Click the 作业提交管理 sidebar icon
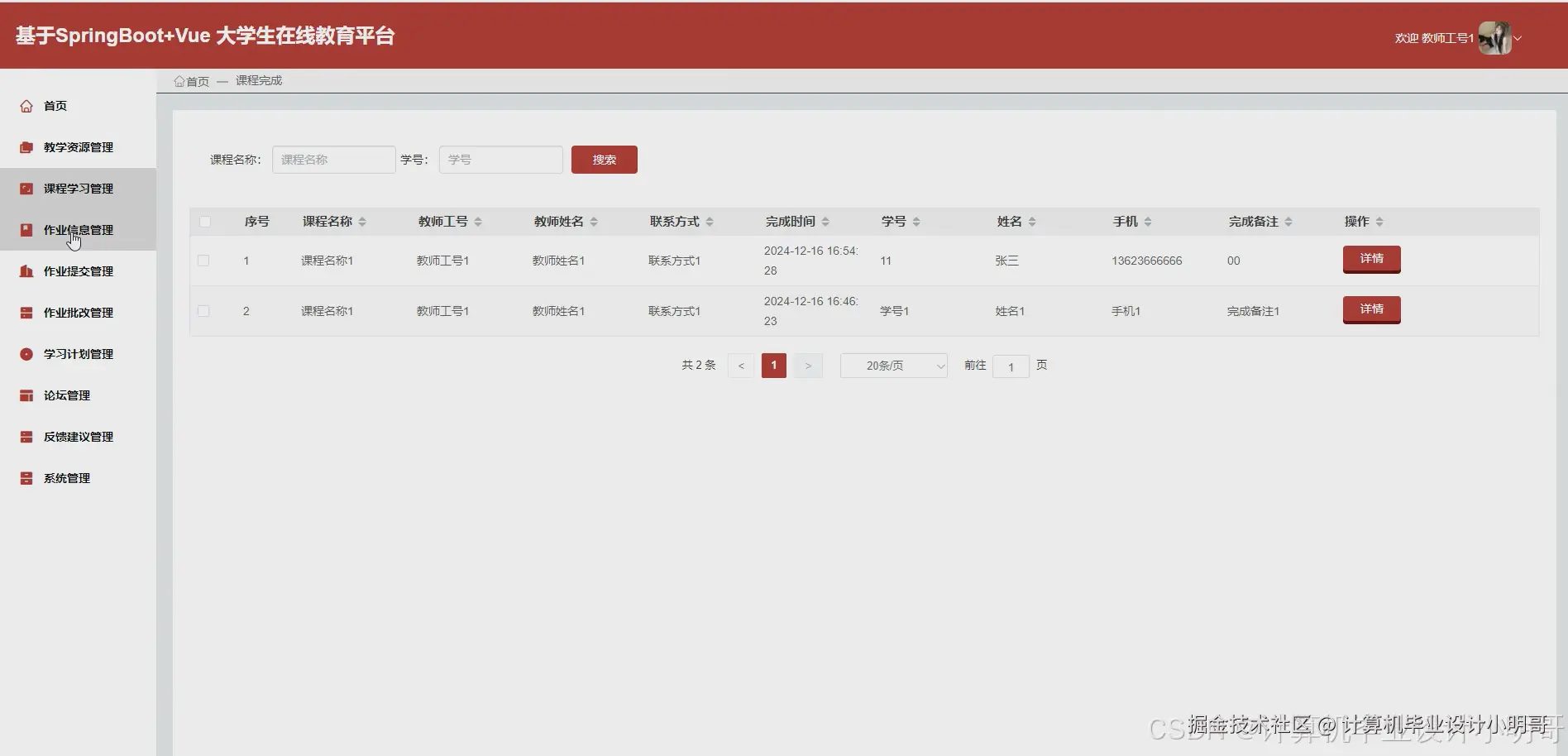 click(x=26, y=271)
